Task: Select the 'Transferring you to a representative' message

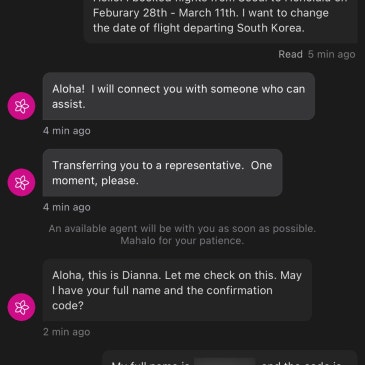Action: click(x=162, y=173)
